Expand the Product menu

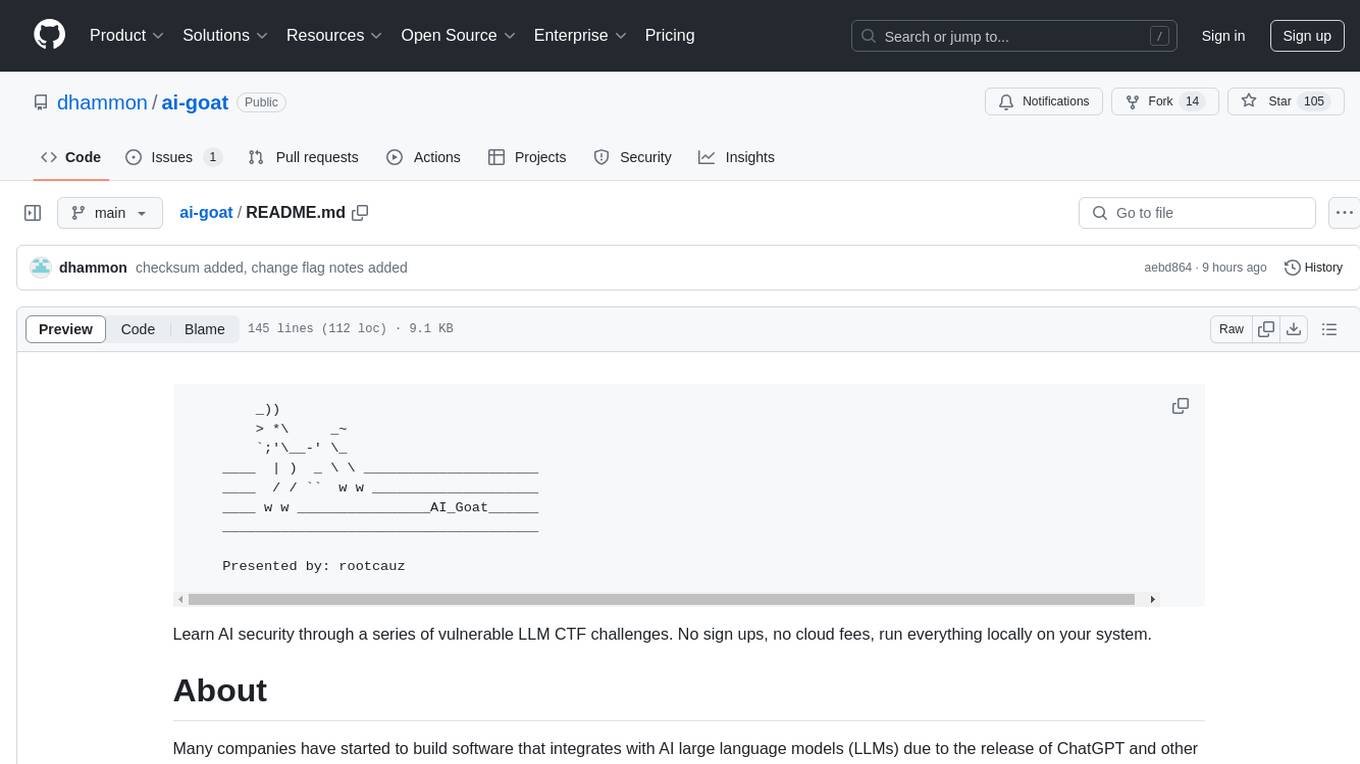tap(127, 35)
